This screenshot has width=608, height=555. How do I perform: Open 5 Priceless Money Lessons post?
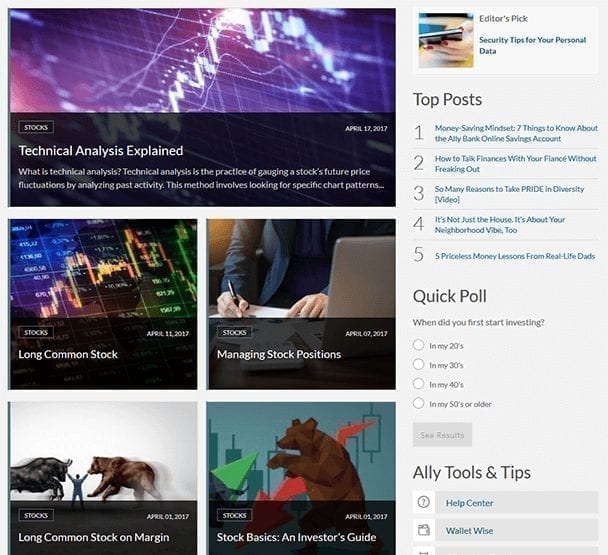(x=515, y=256)
